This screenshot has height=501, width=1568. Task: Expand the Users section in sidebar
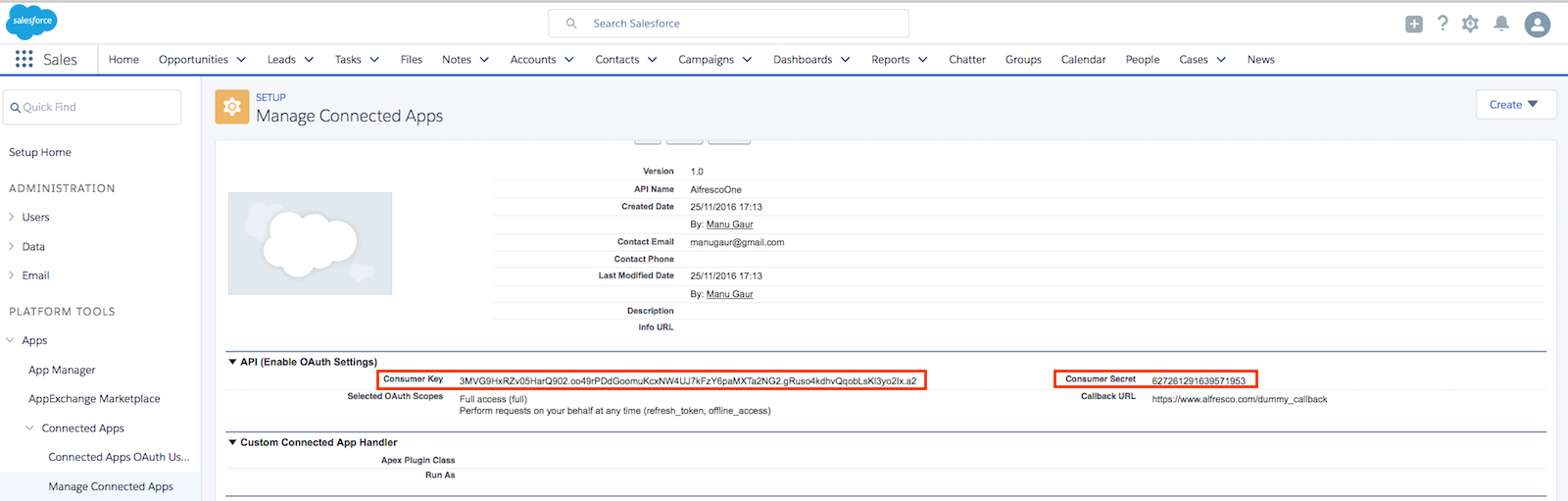[x=12, y=218]
